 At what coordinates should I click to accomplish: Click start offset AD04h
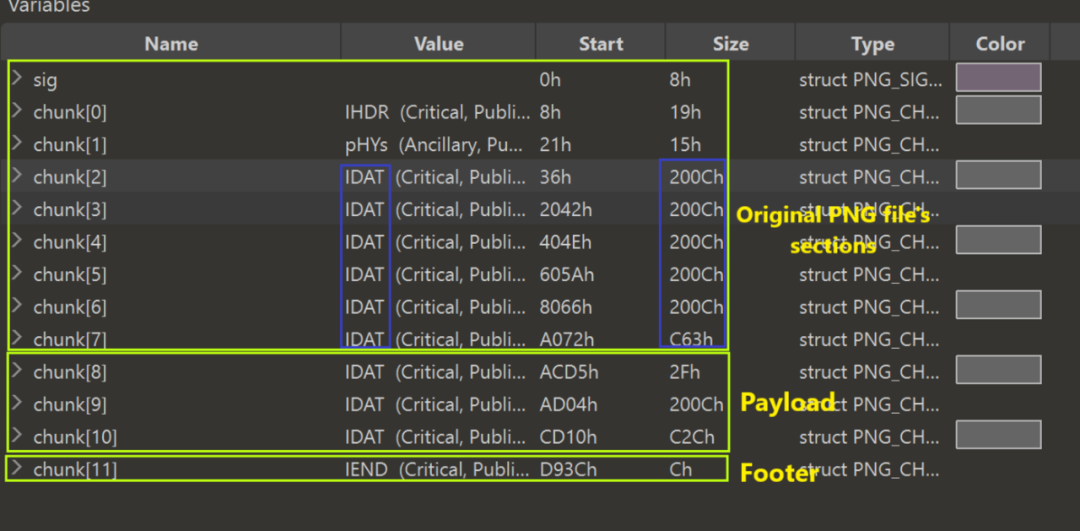pos(568,404)
